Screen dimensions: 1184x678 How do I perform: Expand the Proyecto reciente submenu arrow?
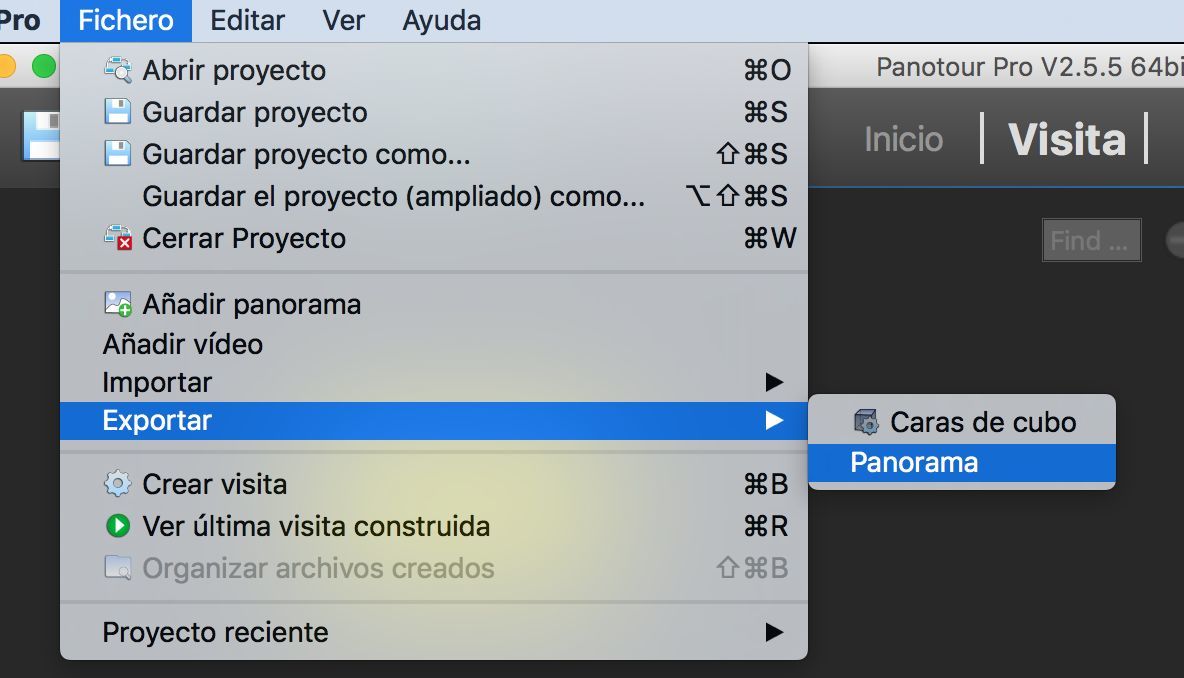coord(774,632)
